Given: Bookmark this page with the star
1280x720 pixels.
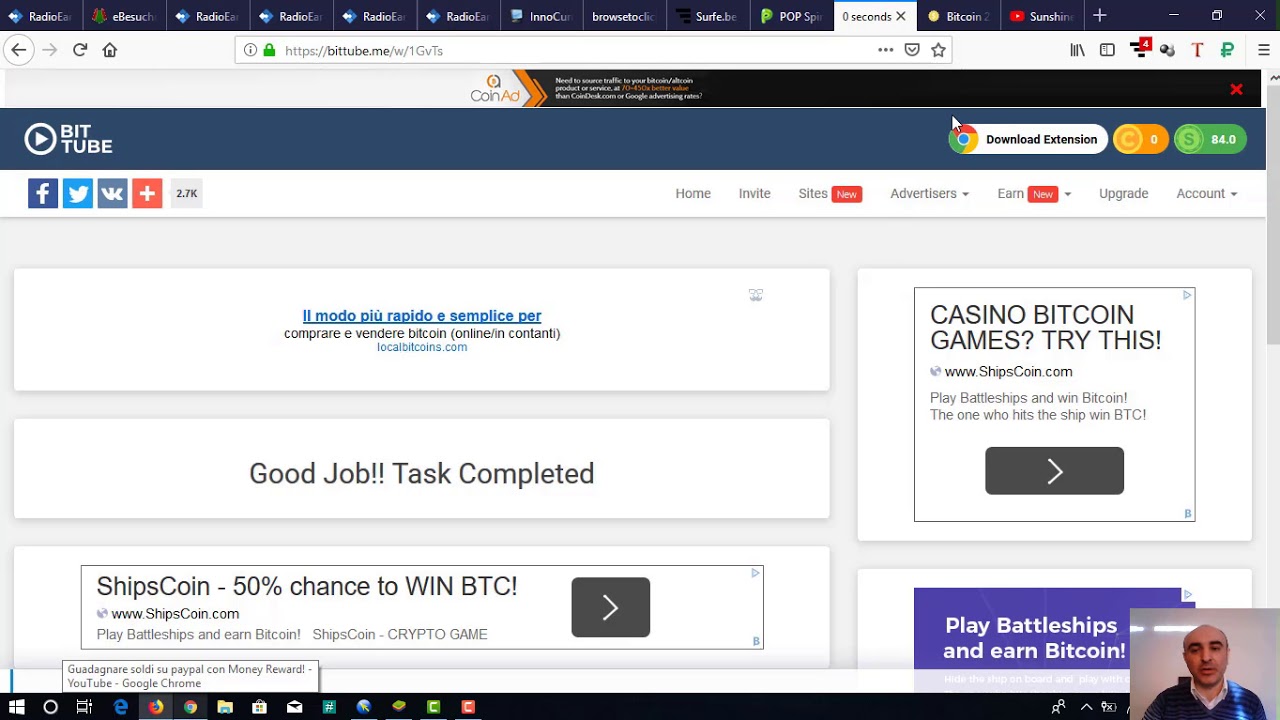Looking at the screenshot, I should pos(938,50).
